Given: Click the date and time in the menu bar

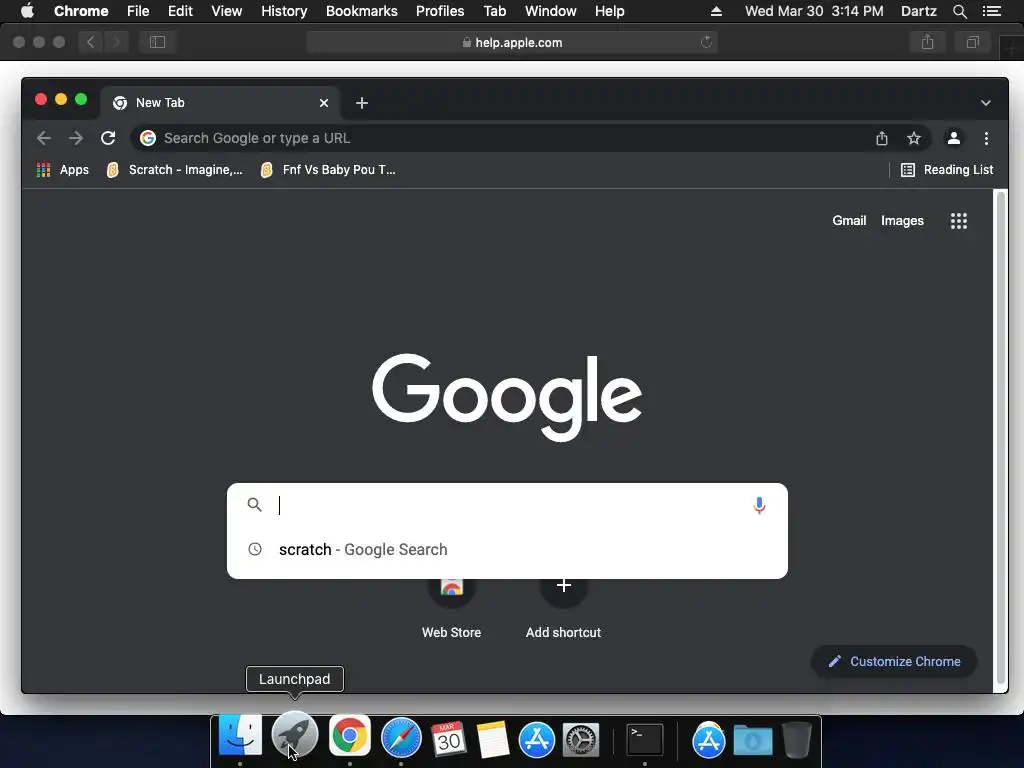Looking at the screenshot, I should point(814,11).
